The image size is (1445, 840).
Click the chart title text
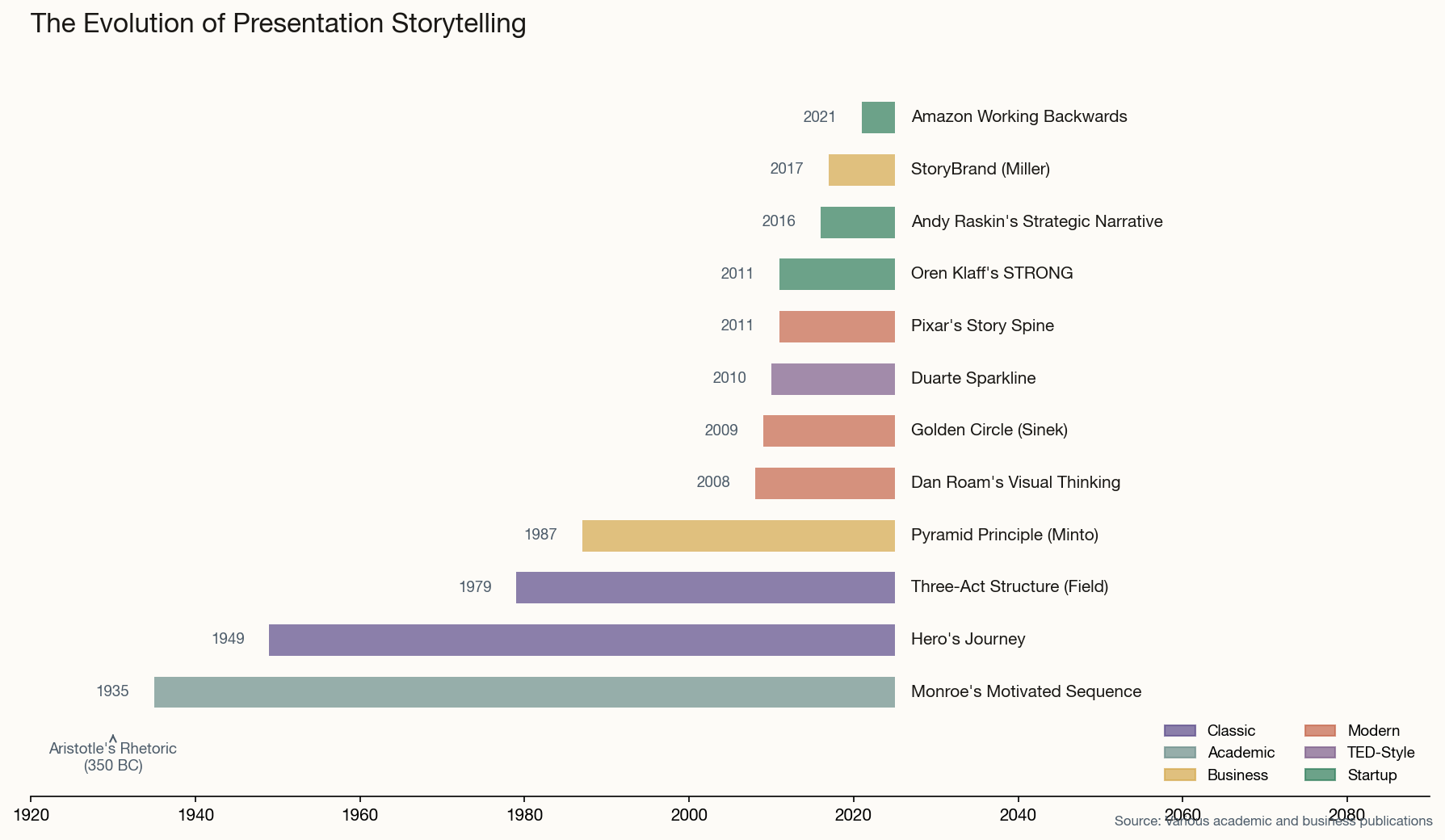(x=279, y=23)
